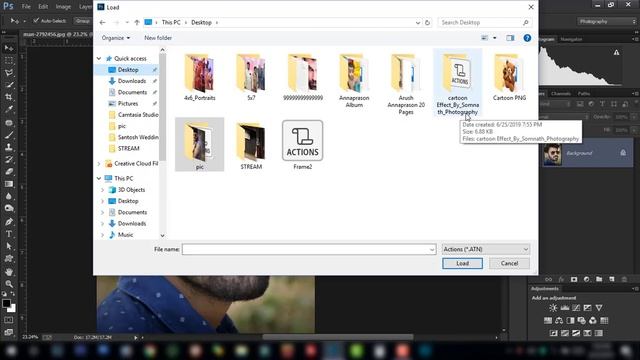Click the New folder button
Image resolution: width=640 pixels, height=360 pixels.
tap(158, 38)
